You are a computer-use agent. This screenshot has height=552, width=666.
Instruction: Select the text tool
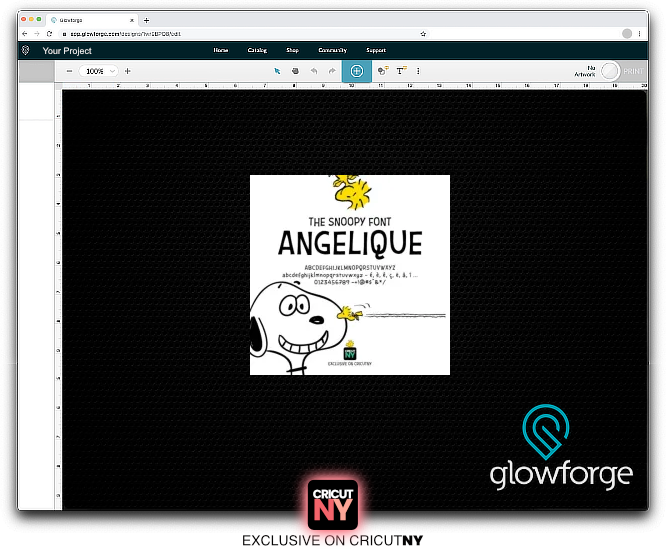click(x=401, y=71)
